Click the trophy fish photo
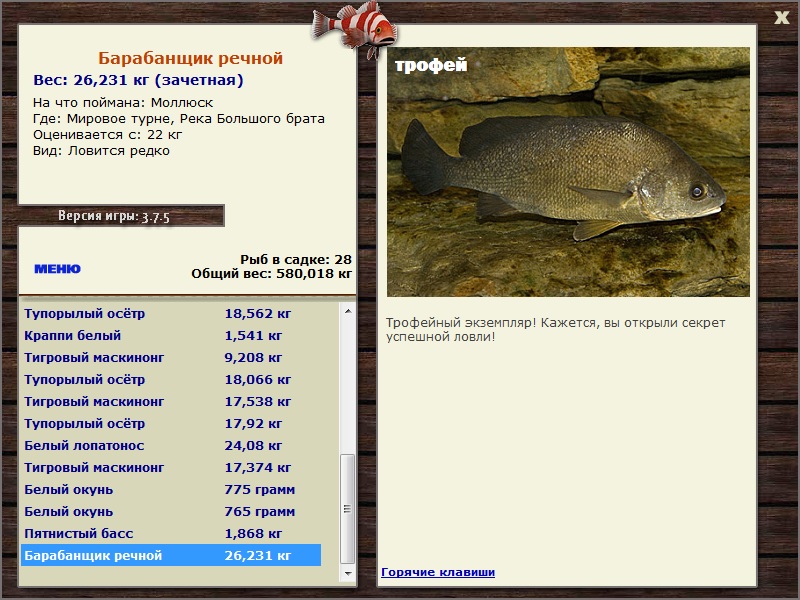800x600 pixels. point(568,172)
